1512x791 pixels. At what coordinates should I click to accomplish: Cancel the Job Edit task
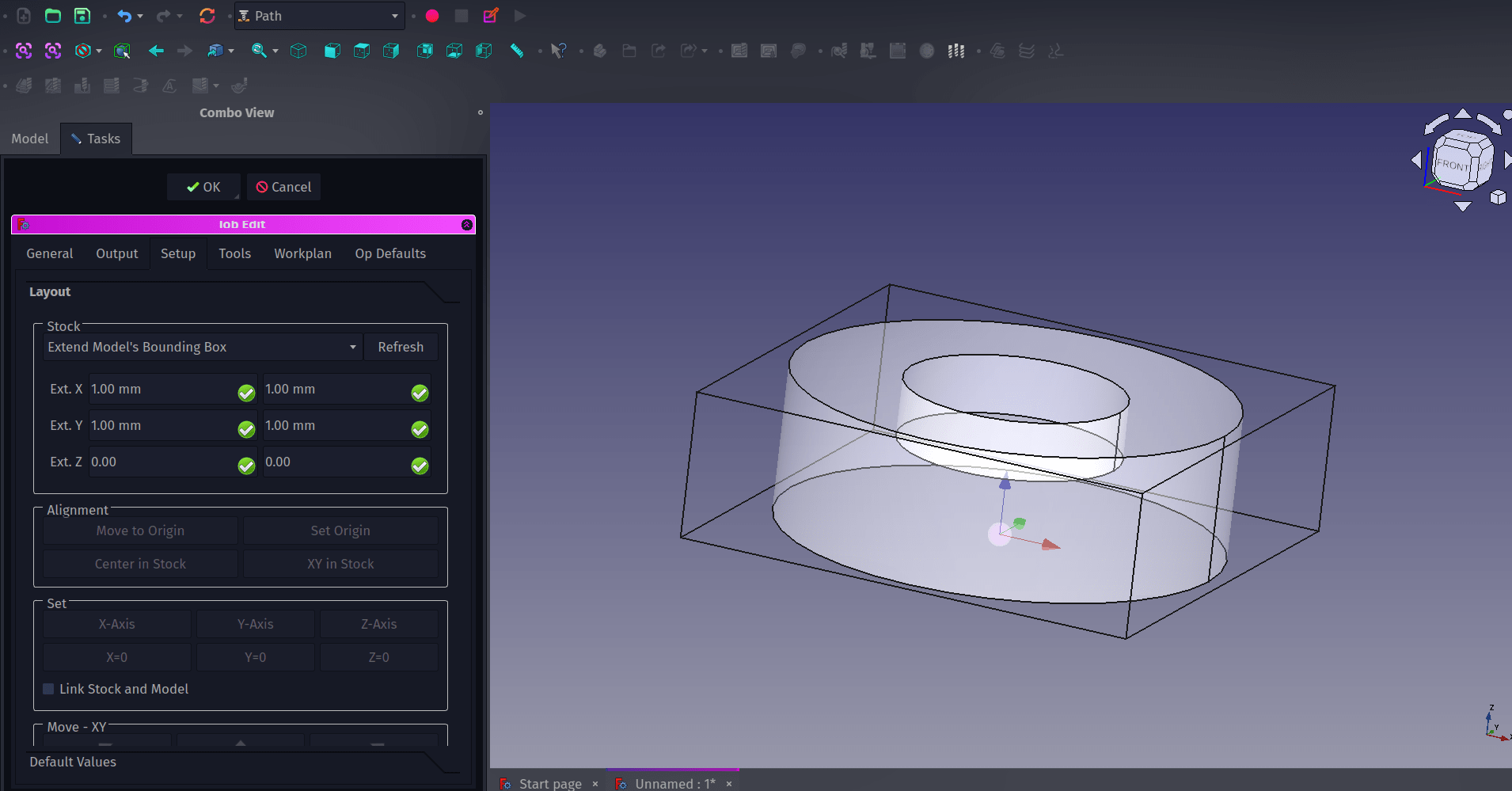click(x=283, y=187)
